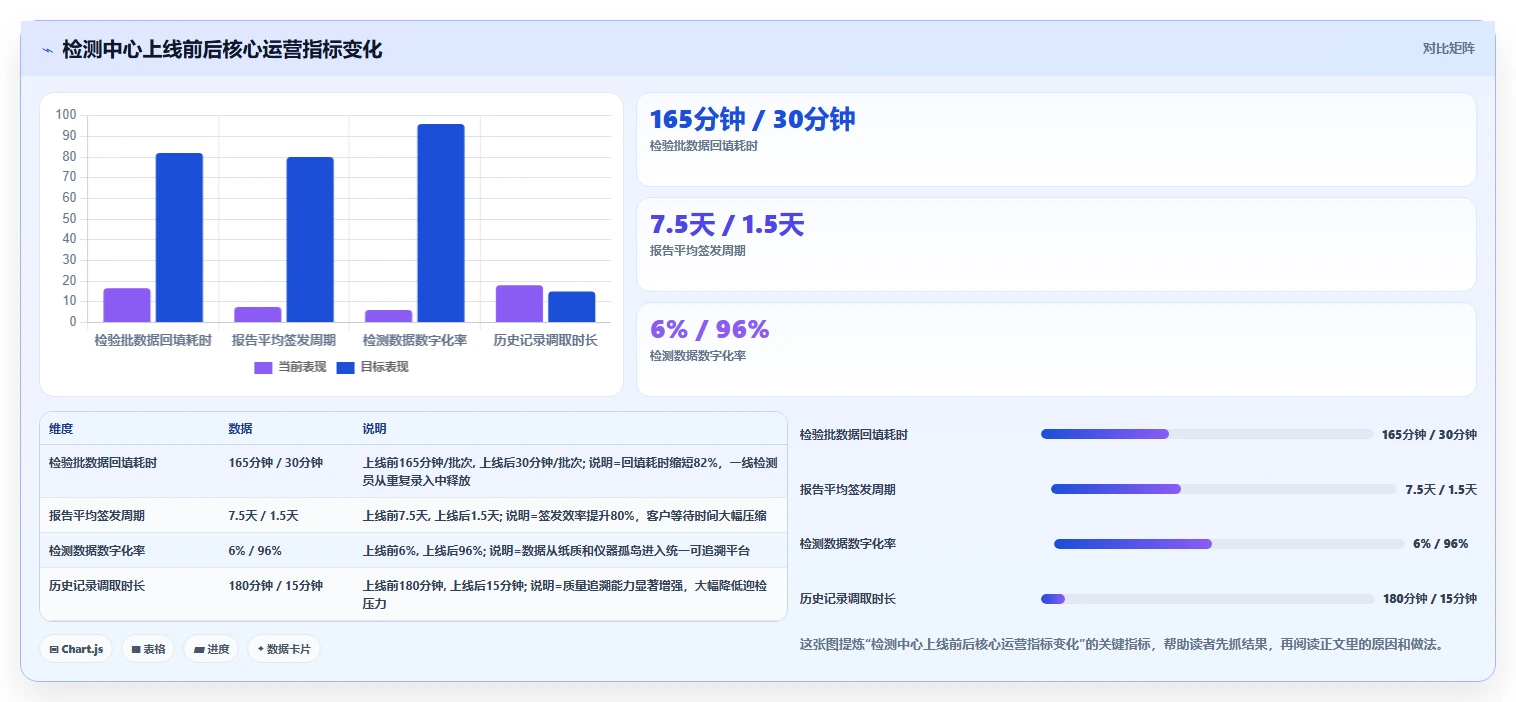Viewport: 1516px width, 702px height.
Task: Click the purple bar for 检验批数据回填耗时
Action: [127, 305]
